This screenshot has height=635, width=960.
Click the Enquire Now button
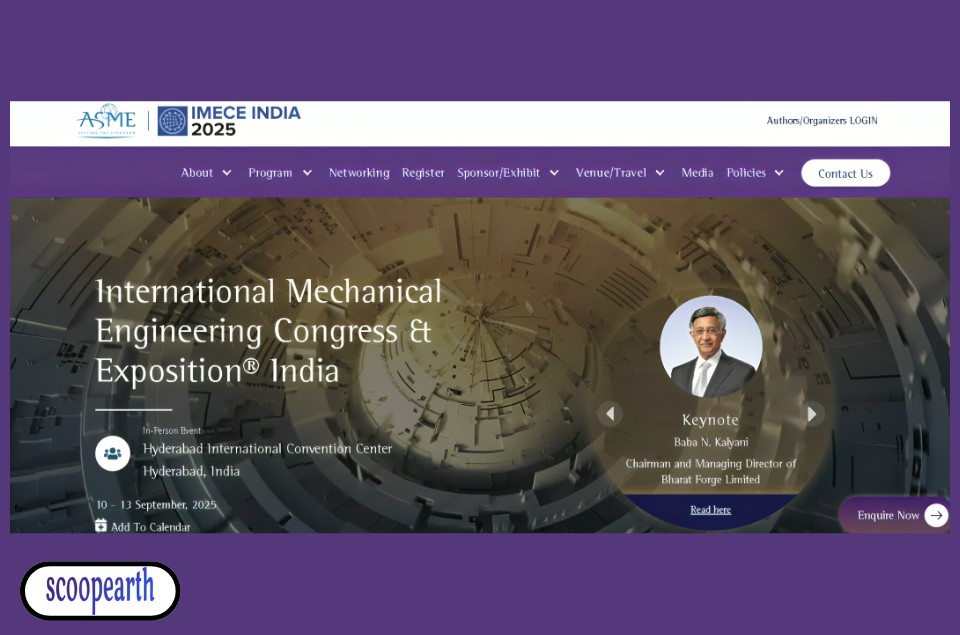[x=896, y=515]
